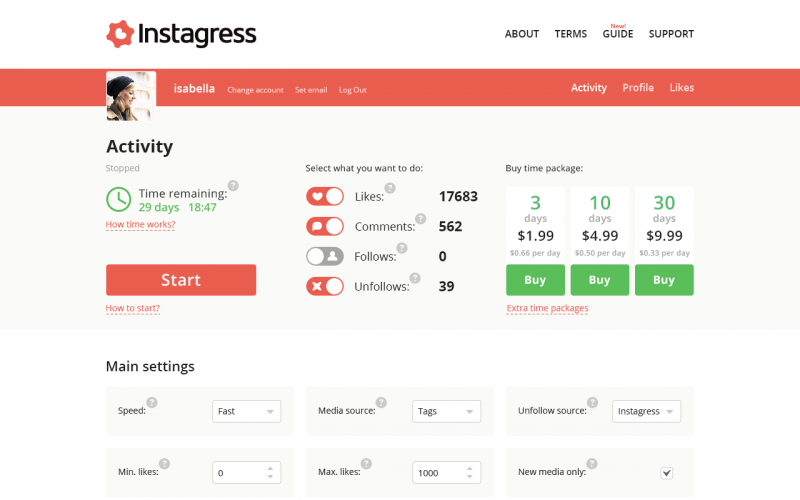Screen dimensions: 800x500
Task: Open help icon beside Comments label
Action: (x=420, y=218)
